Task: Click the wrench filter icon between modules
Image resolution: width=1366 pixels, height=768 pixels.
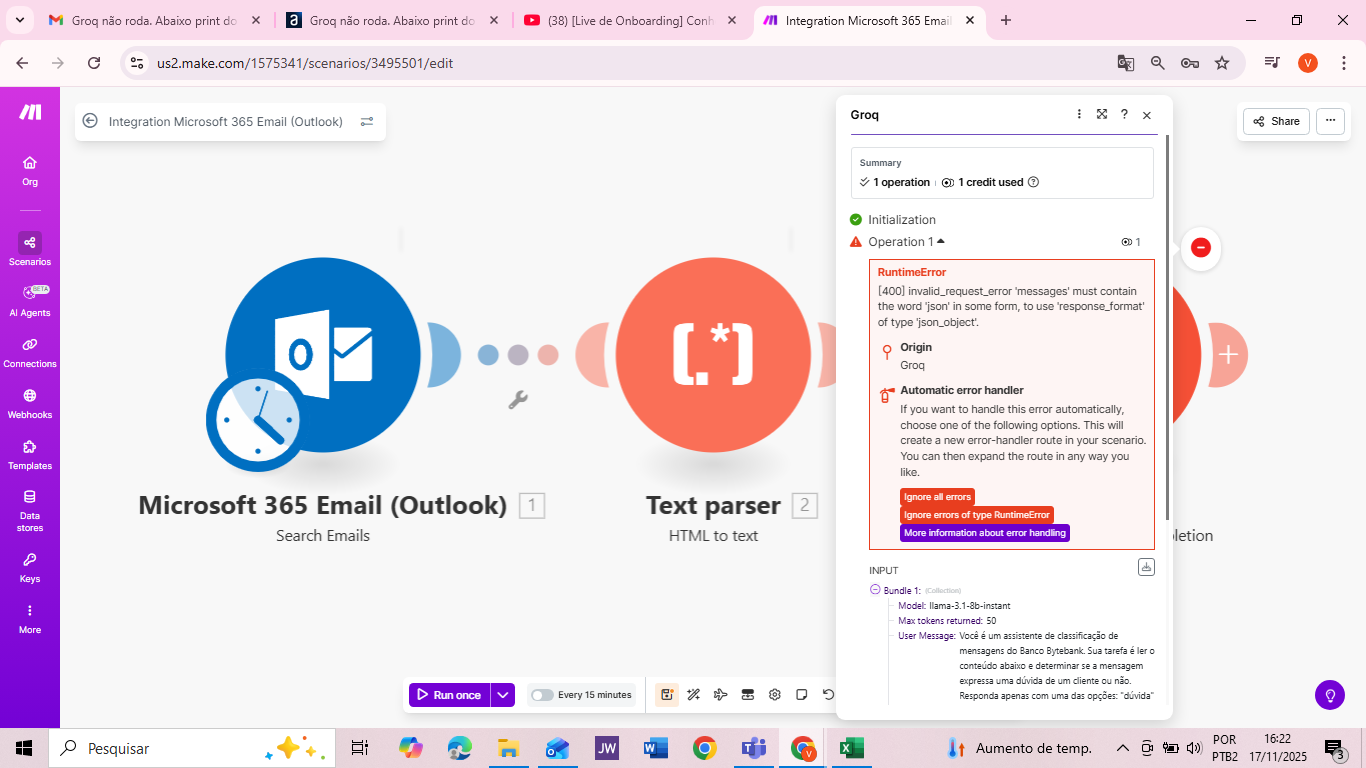Action: tap(518, 400)
